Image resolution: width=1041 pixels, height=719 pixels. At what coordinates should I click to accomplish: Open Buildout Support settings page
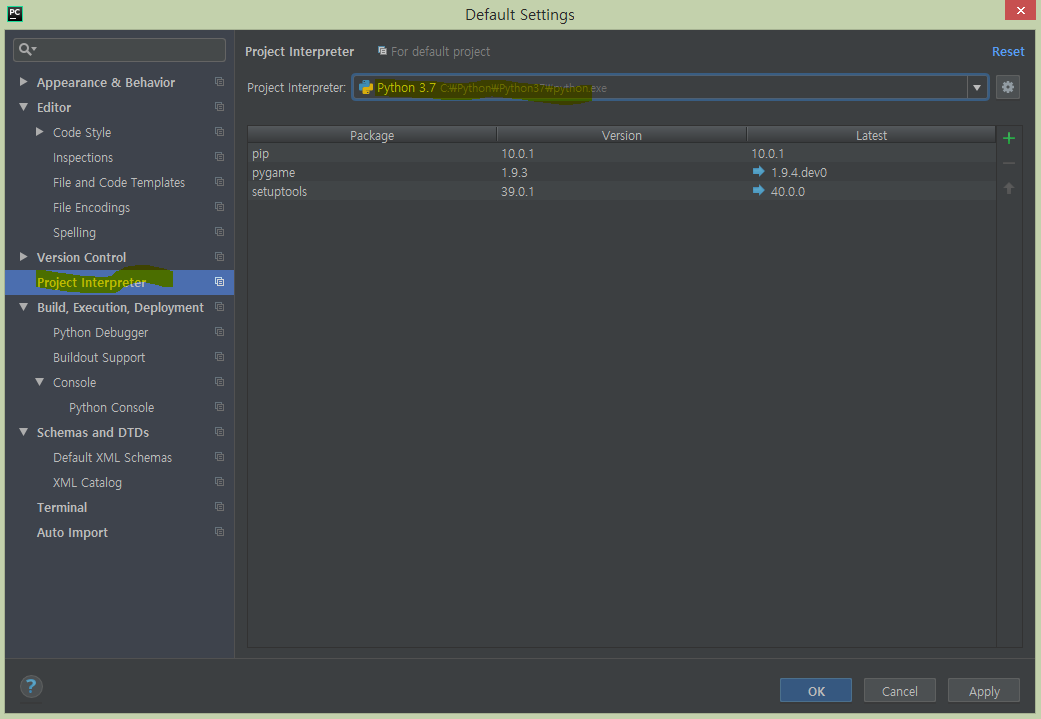(x=99, y=358)
